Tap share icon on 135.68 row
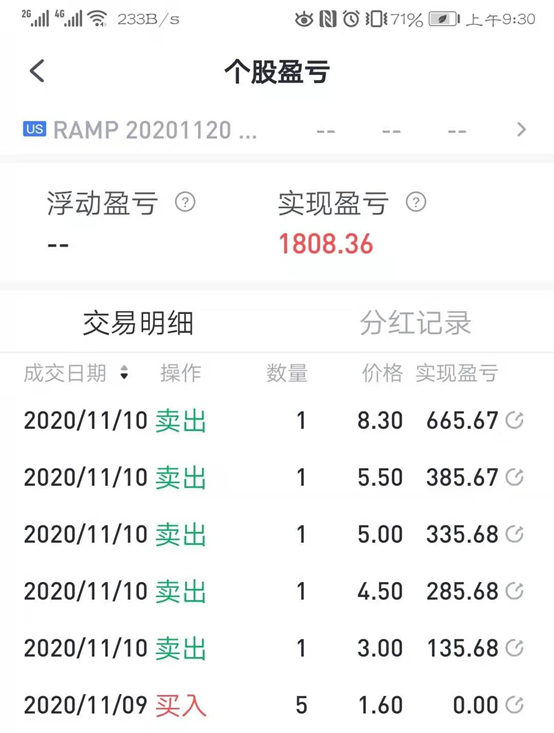Screen dimensions: 554x733 click(514, 648)
